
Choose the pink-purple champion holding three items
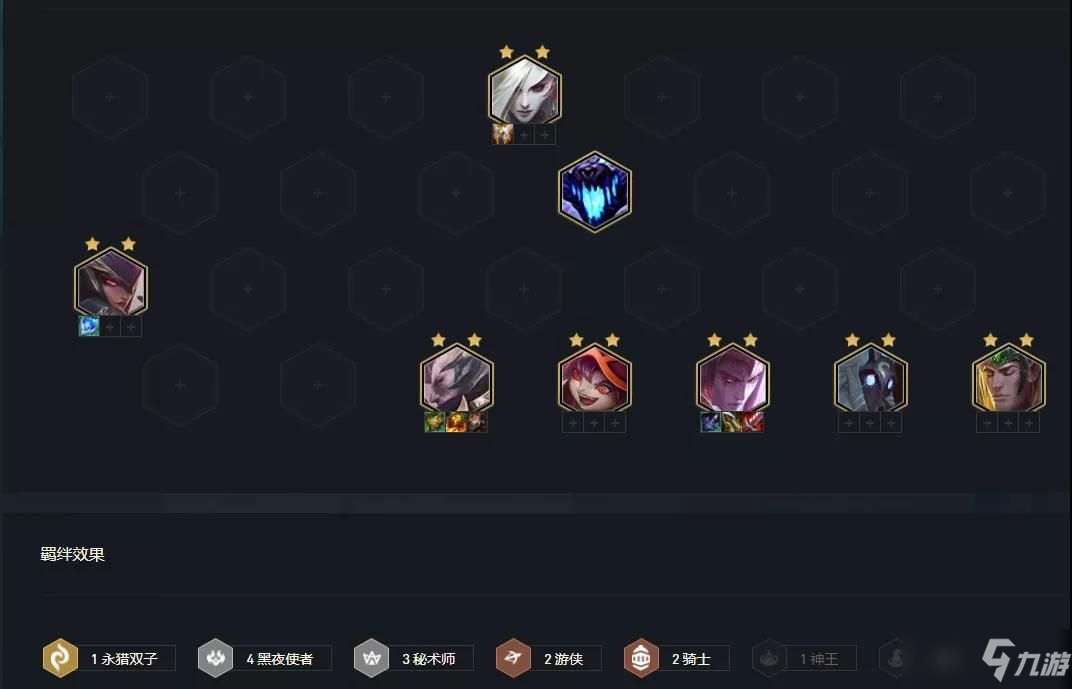(x=732, y=378)
